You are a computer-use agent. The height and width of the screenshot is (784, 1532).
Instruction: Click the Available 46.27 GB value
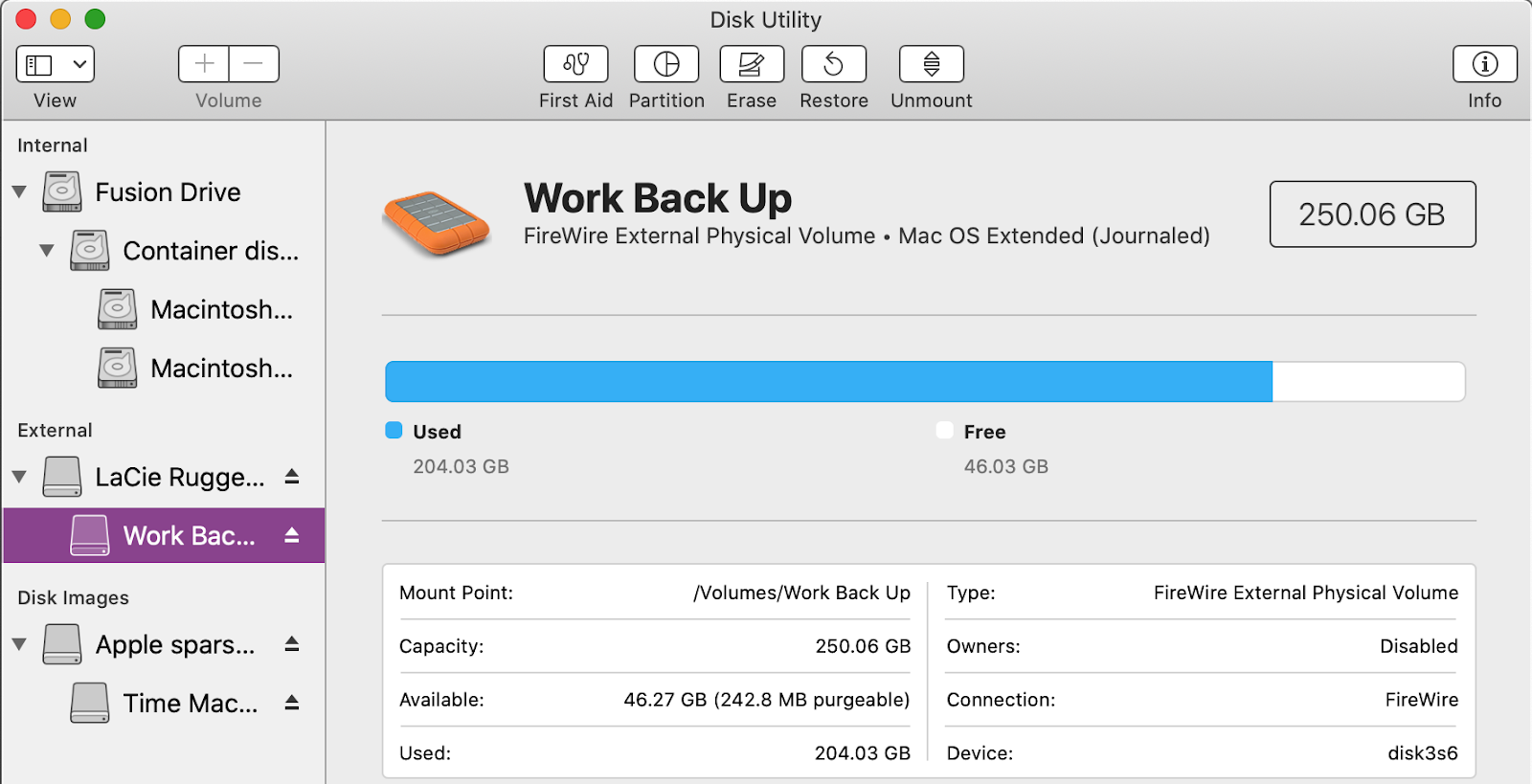[767, 700]
